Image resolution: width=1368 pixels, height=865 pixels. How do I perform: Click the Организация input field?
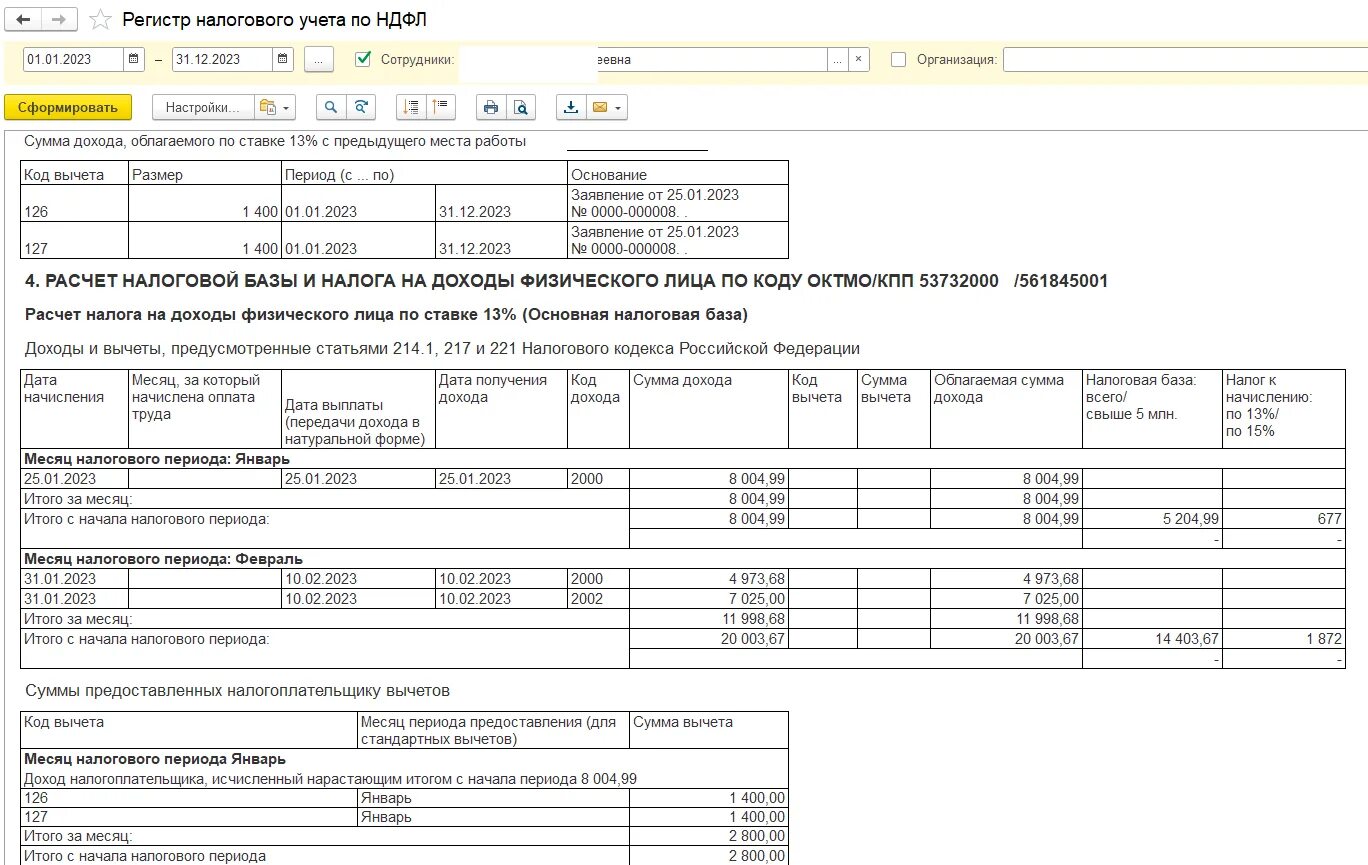(1185, 59)
